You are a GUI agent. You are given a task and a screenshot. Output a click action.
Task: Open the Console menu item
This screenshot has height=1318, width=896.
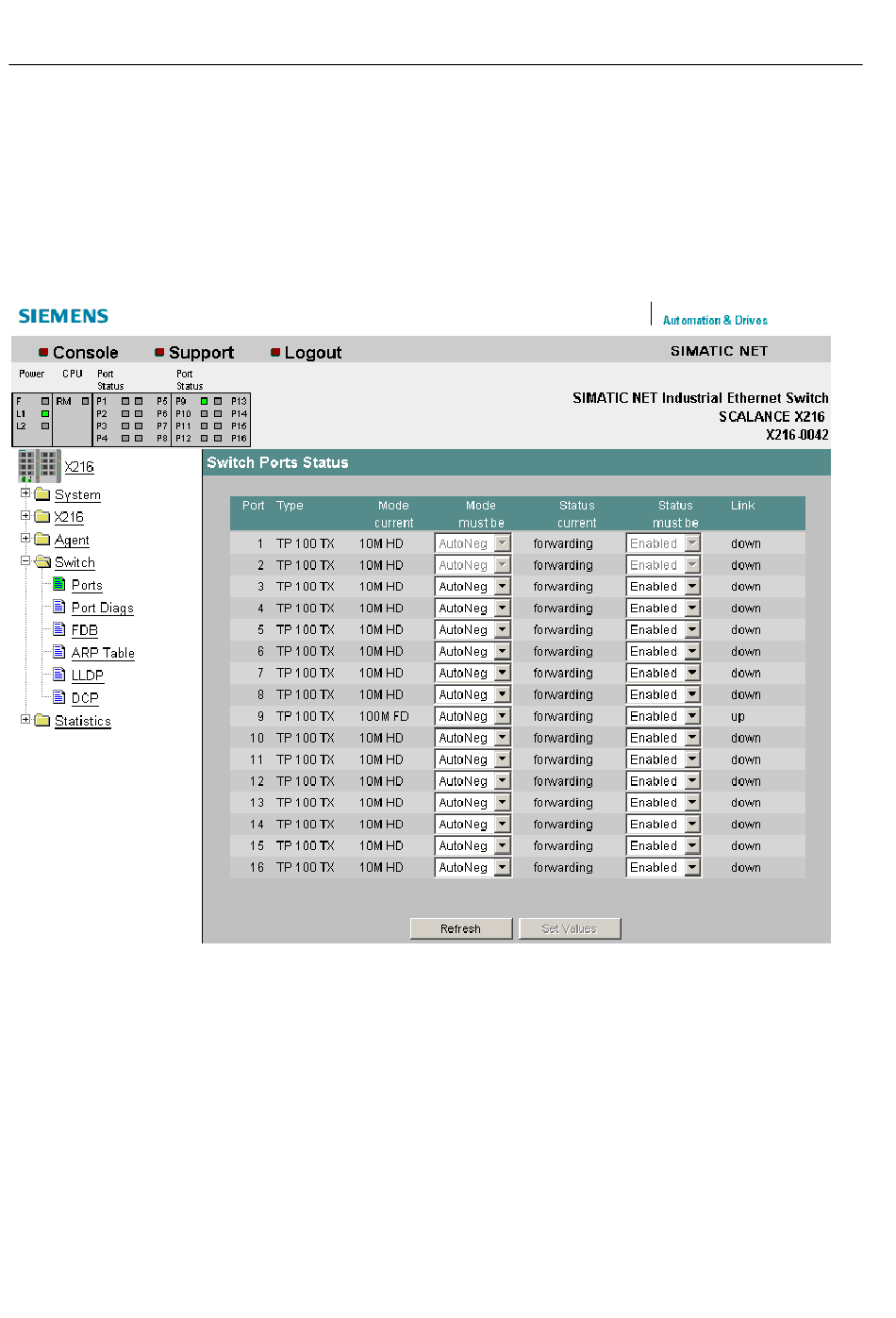tap(86, 353)
